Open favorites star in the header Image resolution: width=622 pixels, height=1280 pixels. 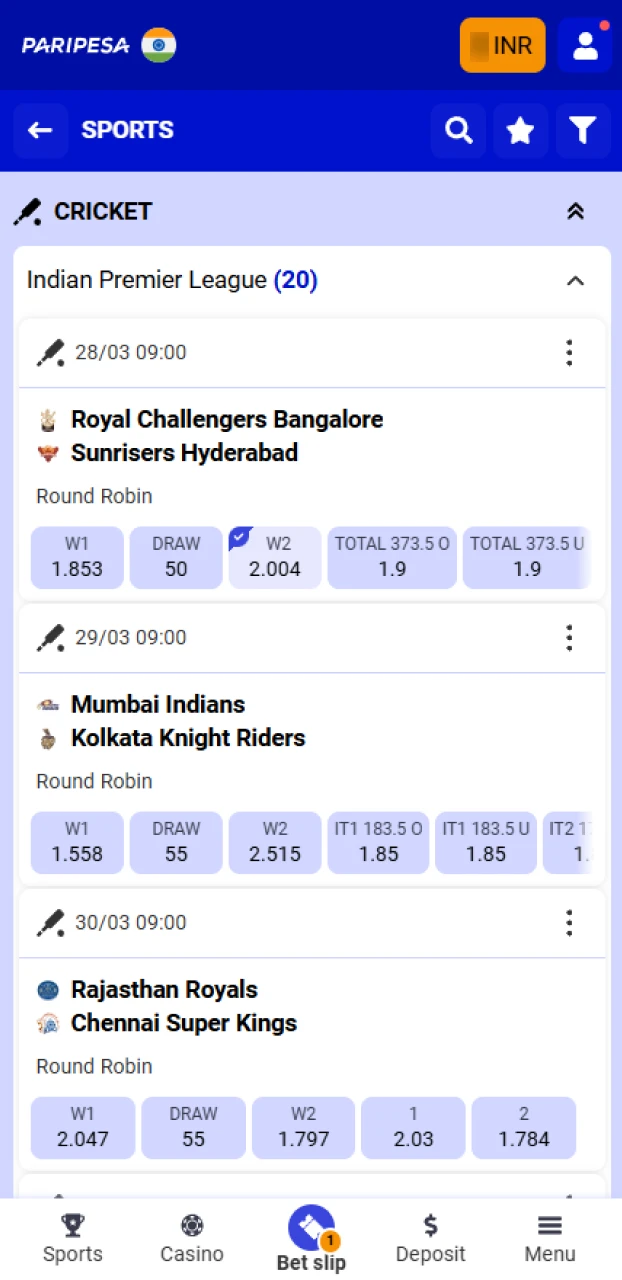tap(520, 130)
